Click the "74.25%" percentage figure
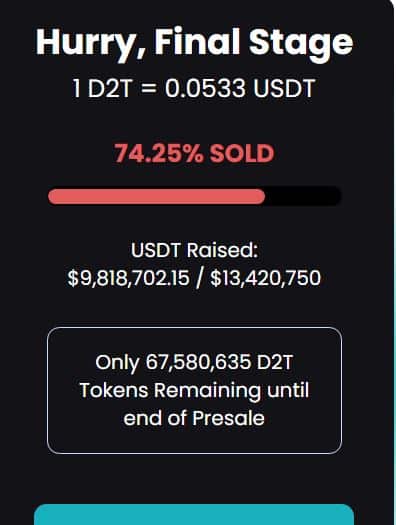Viewport: 396px width, 525px height. 159,154
